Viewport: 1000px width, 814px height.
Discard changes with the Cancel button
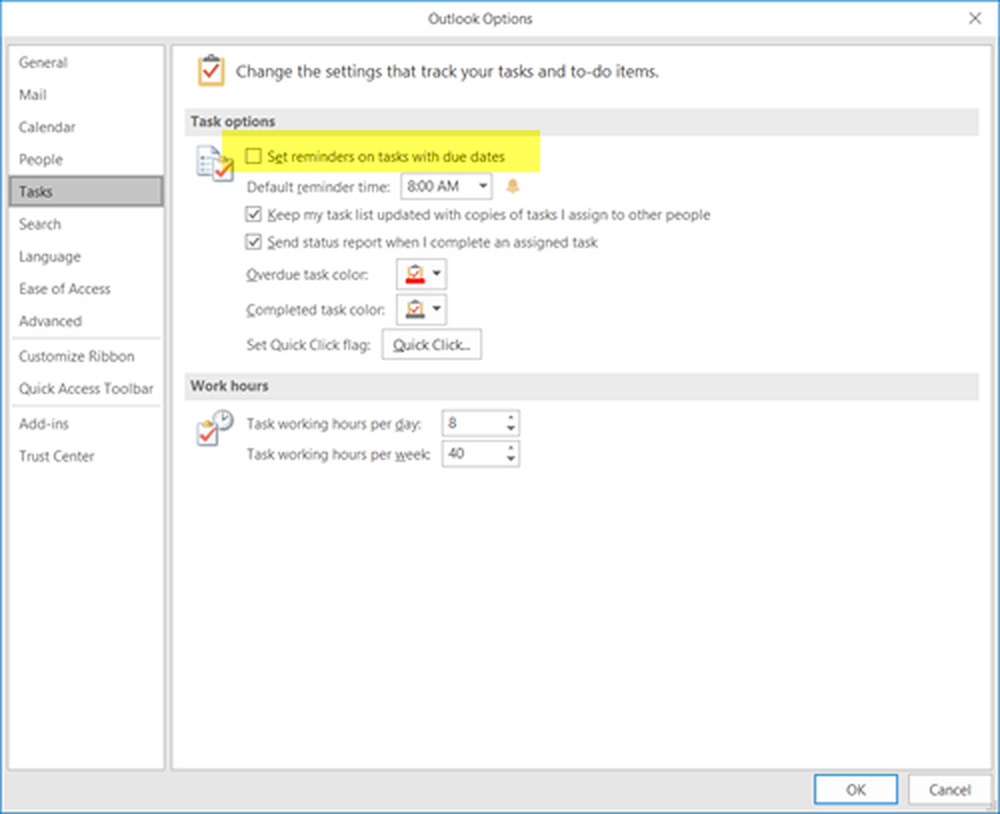(x=949, y=789)
